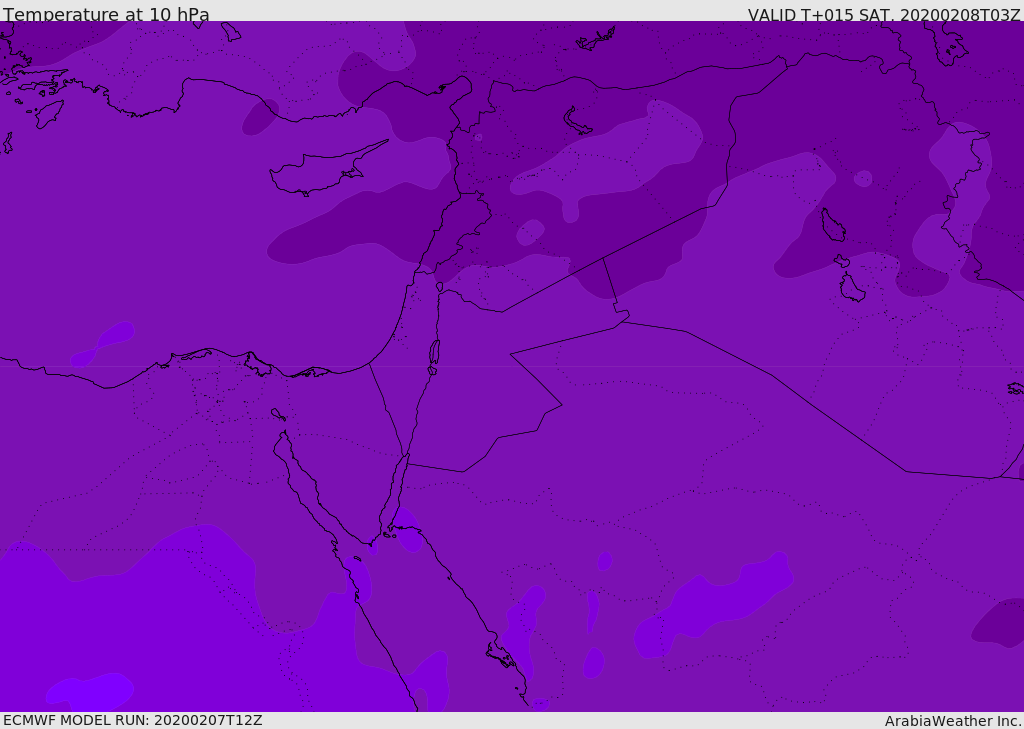This screenshot has height=729, width=1024.
Task: Click the 'VALID T+015 SAT. 20200208T03Z' timestamp
Action: (x=884, y=15)
